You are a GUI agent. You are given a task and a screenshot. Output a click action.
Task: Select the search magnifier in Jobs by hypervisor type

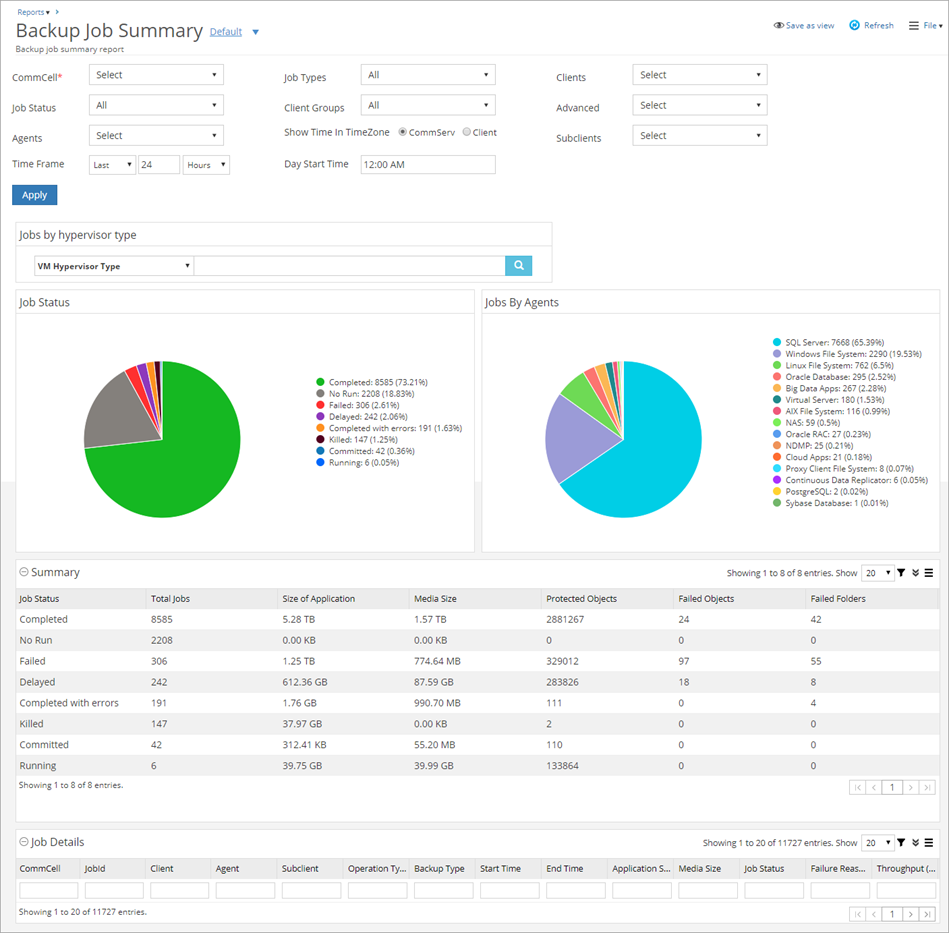coord(518,265)
